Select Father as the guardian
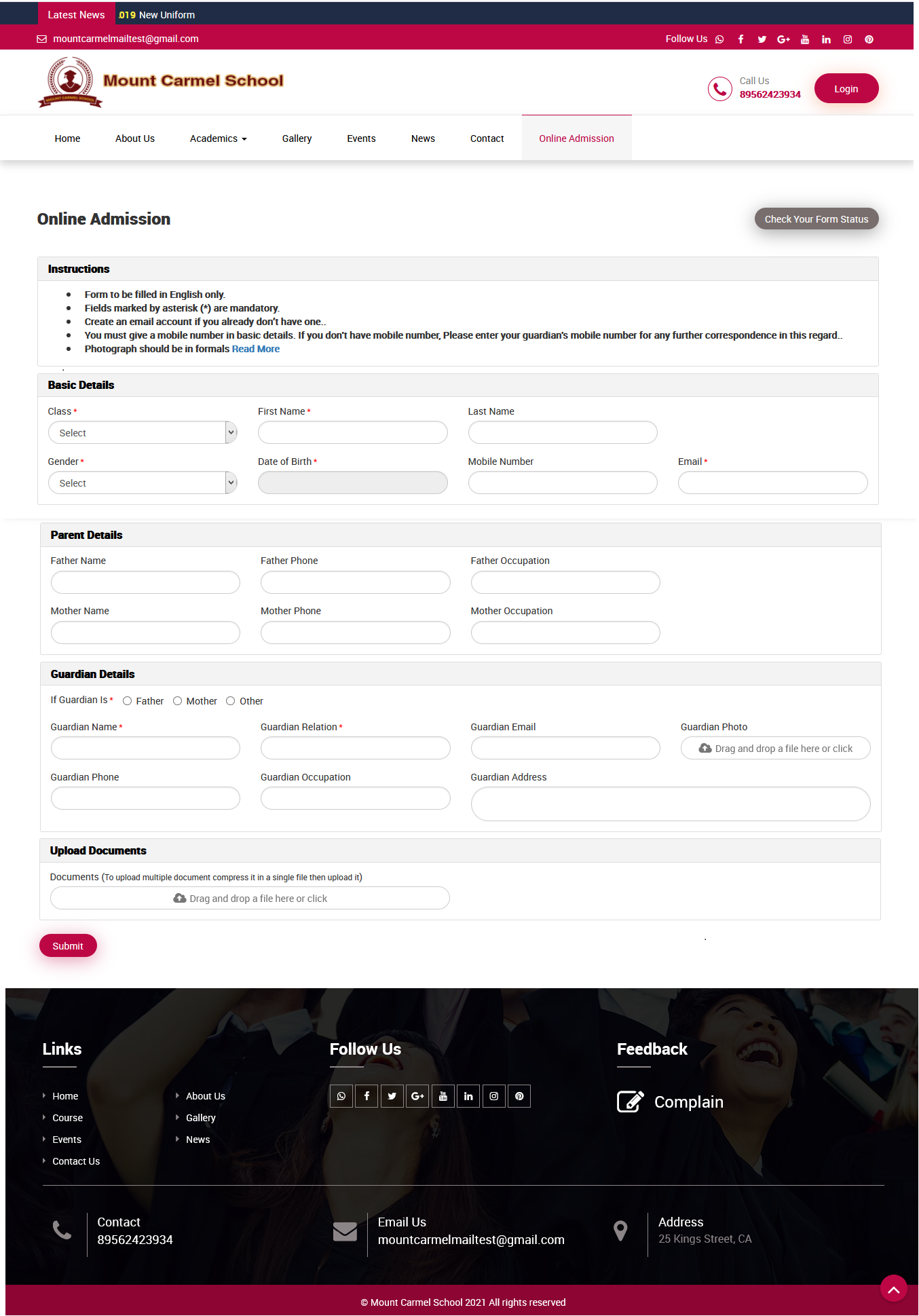The image size is (919, 1316). pyautogui.click(x=127, y=700)
